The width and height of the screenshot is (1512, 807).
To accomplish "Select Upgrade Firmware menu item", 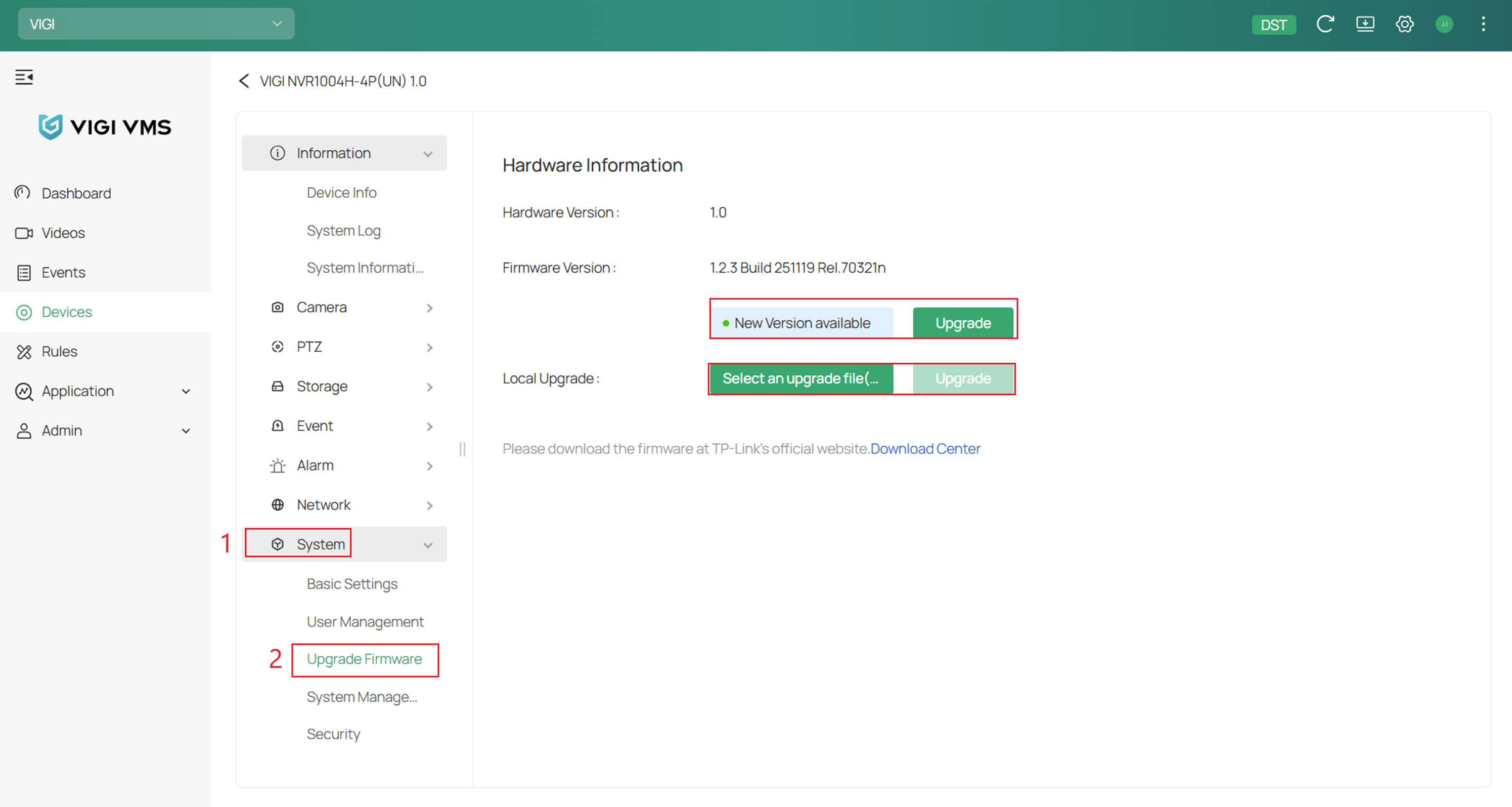I will tap(365, 660).
